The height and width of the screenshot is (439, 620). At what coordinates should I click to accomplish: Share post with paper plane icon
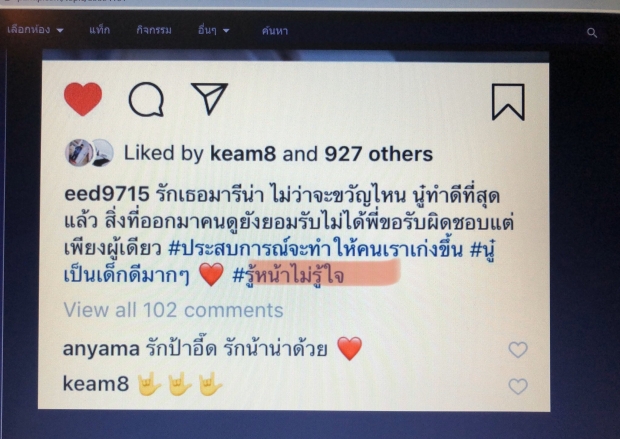click(x=210, y=98)
